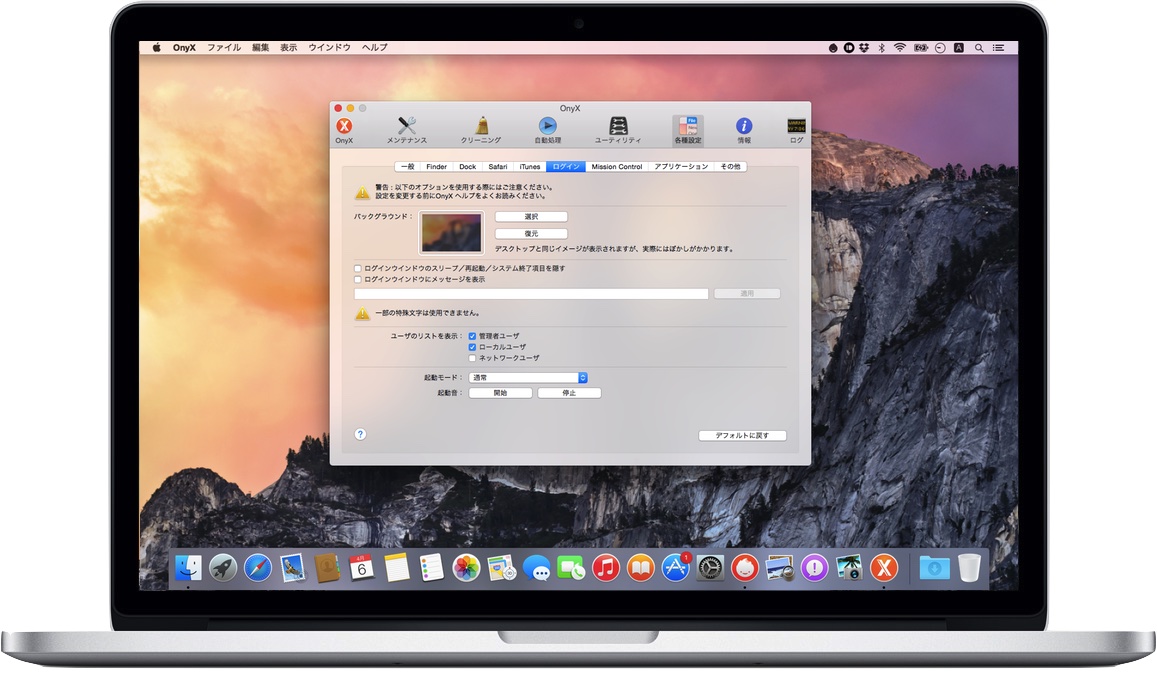Open Contacts book in the dock
The width and height of the screenshot is (1157, 677).
pyautogui.click(x=327, y=568)
